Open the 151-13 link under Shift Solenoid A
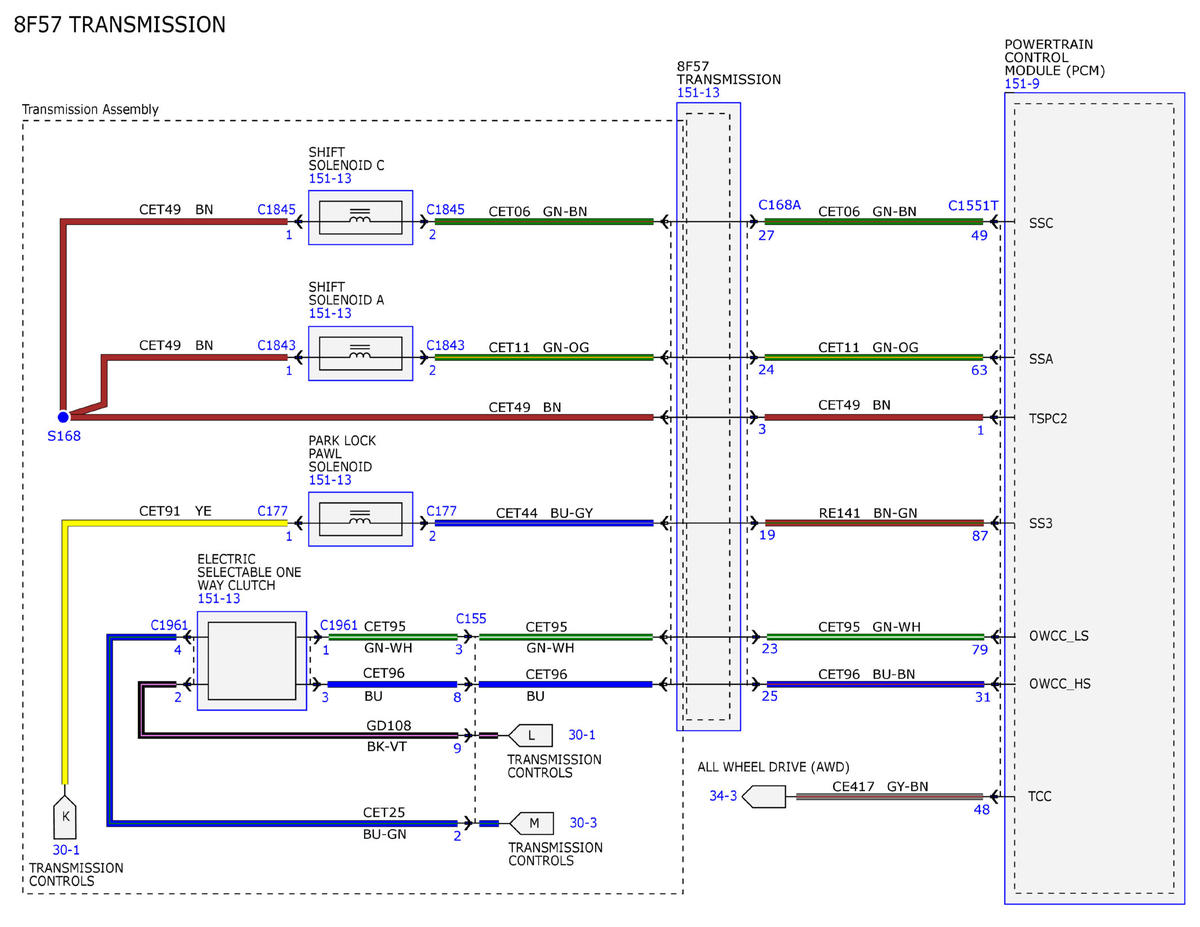 click(330, 313)
